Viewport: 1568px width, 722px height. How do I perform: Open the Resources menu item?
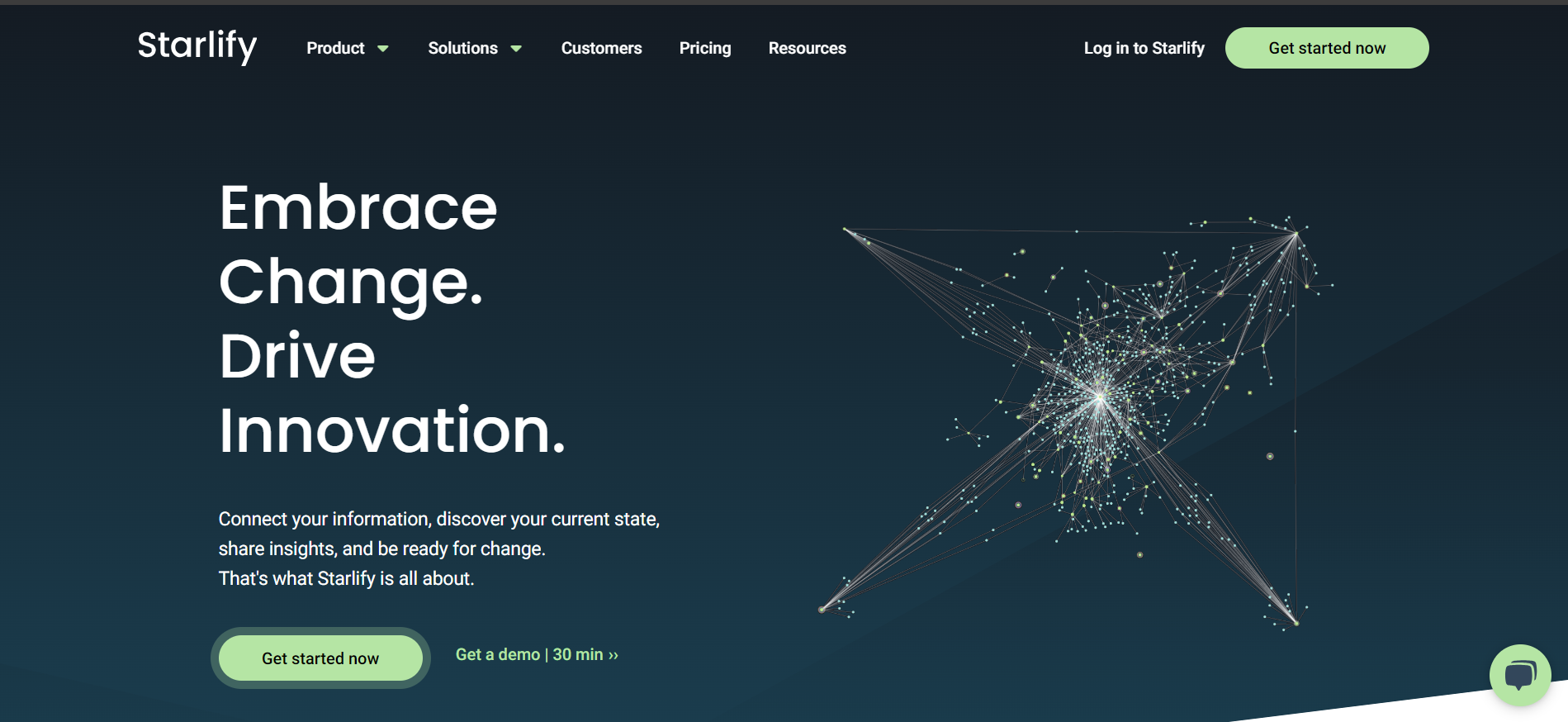click(x=807, y=48)
